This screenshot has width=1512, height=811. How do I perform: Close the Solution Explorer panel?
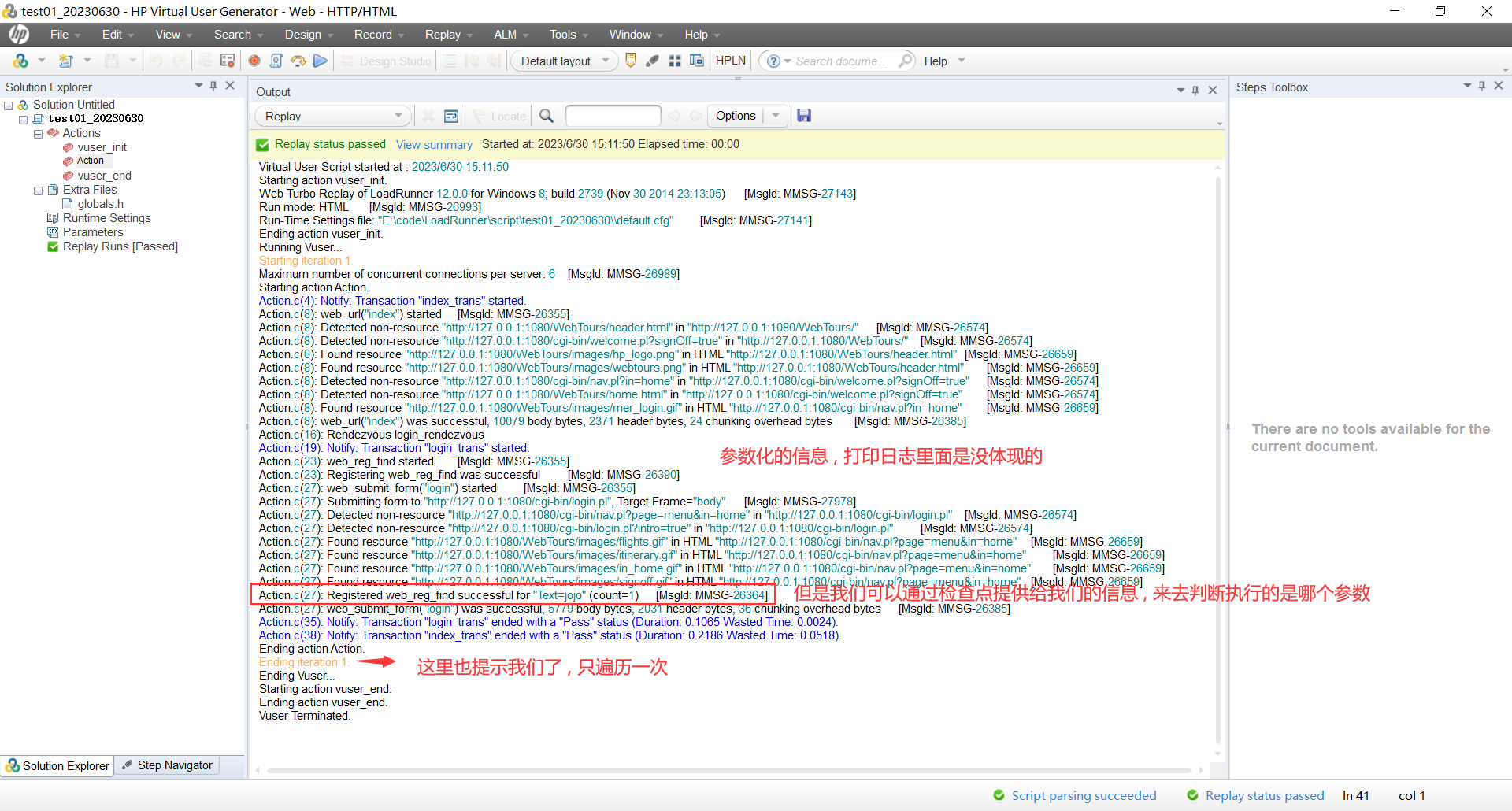[x=230, y=86]
